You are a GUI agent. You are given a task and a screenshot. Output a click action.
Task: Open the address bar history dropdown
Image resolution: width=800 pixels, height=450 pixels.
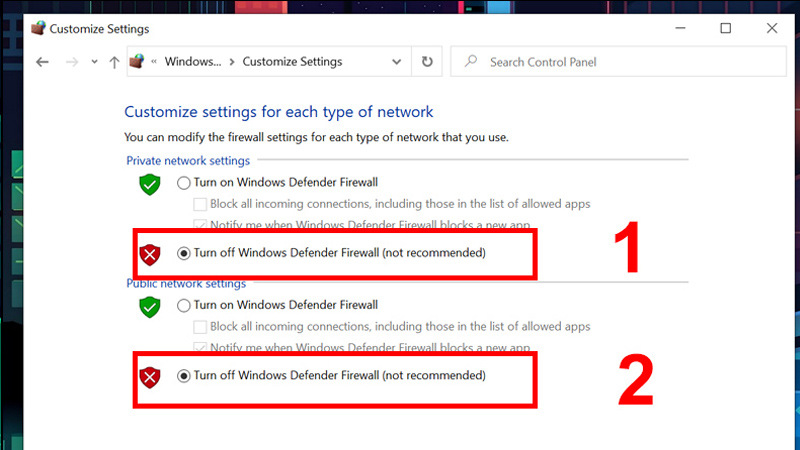[x=396, y=62]
